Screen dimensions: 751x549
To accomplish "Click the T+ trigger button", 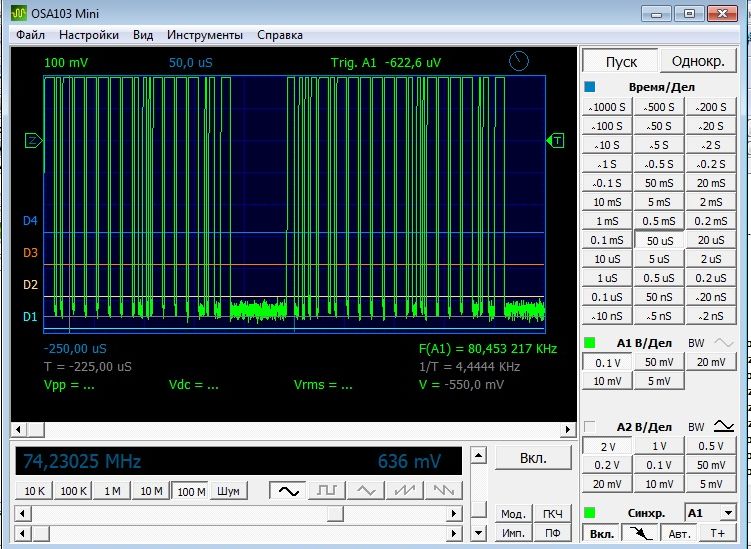I will [x=717, y=533].
